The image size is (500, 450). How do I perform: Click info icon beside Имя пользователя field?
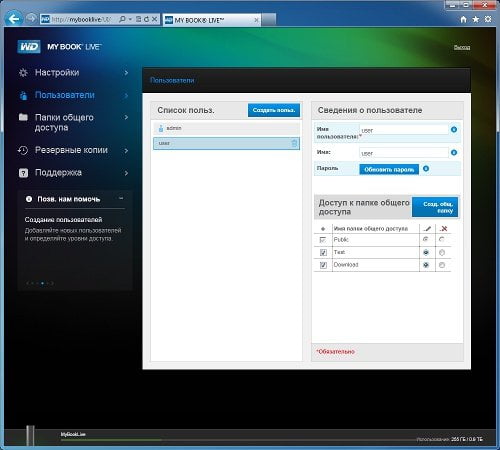(x=454, y=129)
